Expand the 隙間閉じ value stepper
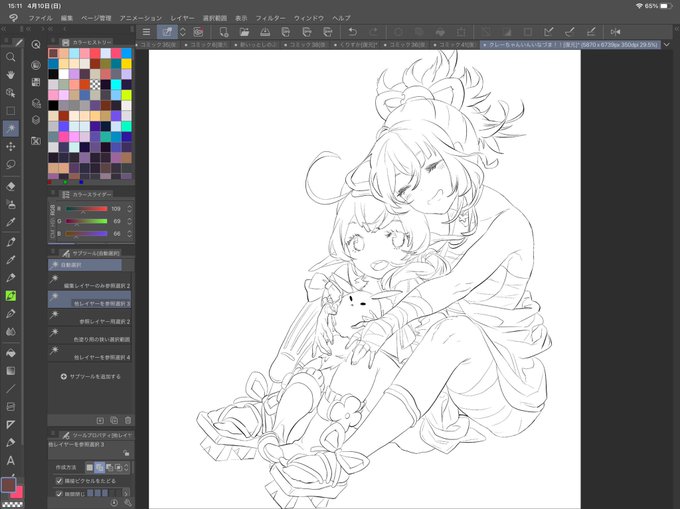The width and height of the screenshot is (680, 509). click(126, 493)
